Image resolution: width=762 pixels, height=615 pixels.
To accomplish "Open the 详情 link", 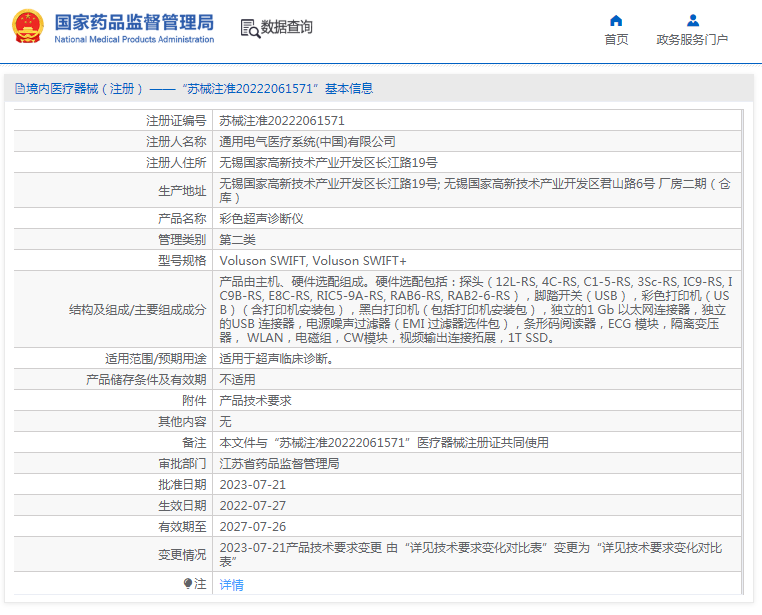I will 231,584.
